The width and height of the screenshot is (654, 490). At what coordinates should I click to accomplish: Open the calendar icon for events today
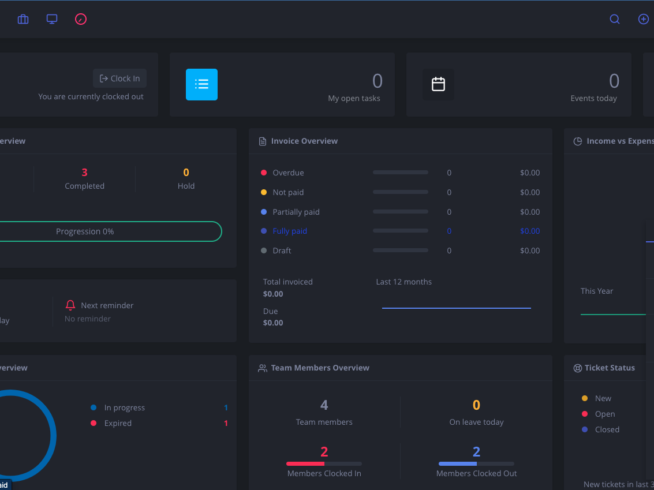pos(438,84)
